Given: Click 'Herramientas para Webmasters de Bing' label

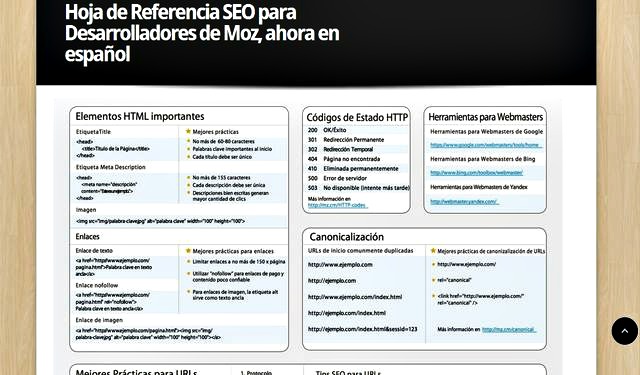Looking at the screenshot, I should [x=482, y=159].
